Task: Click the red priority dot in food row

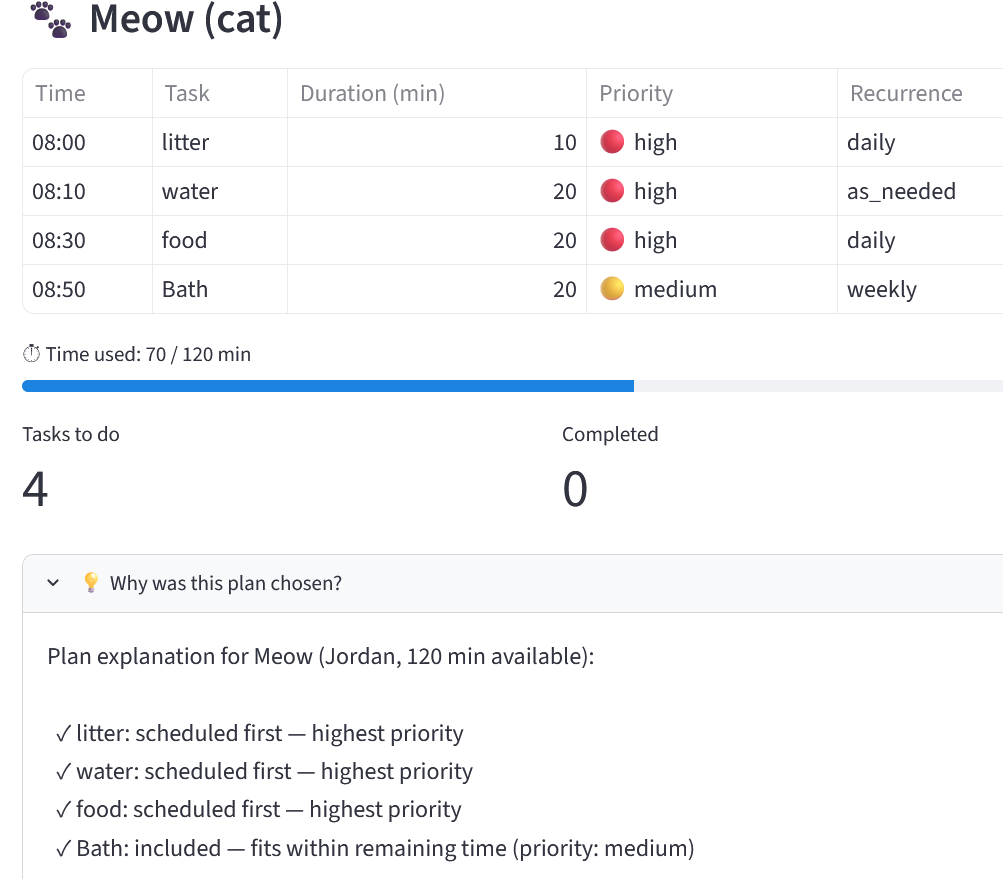Action: 612,240
